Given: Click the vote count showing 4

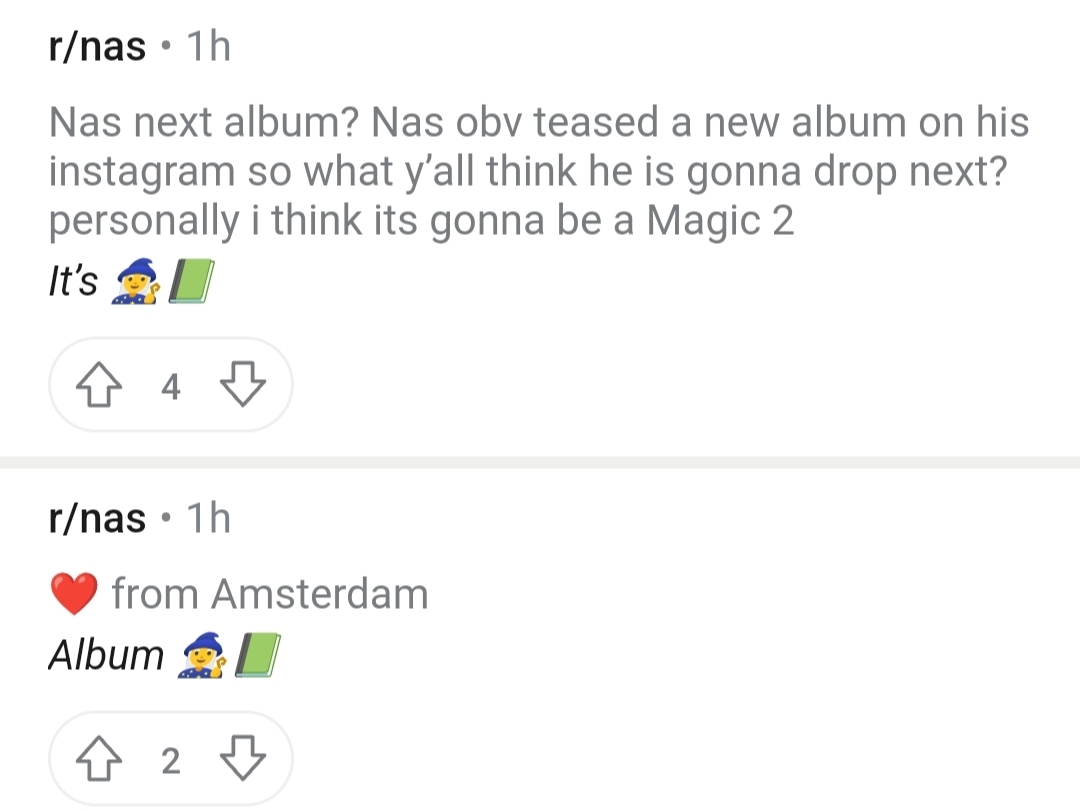Looking at the screenshot, I should (171, 385).
